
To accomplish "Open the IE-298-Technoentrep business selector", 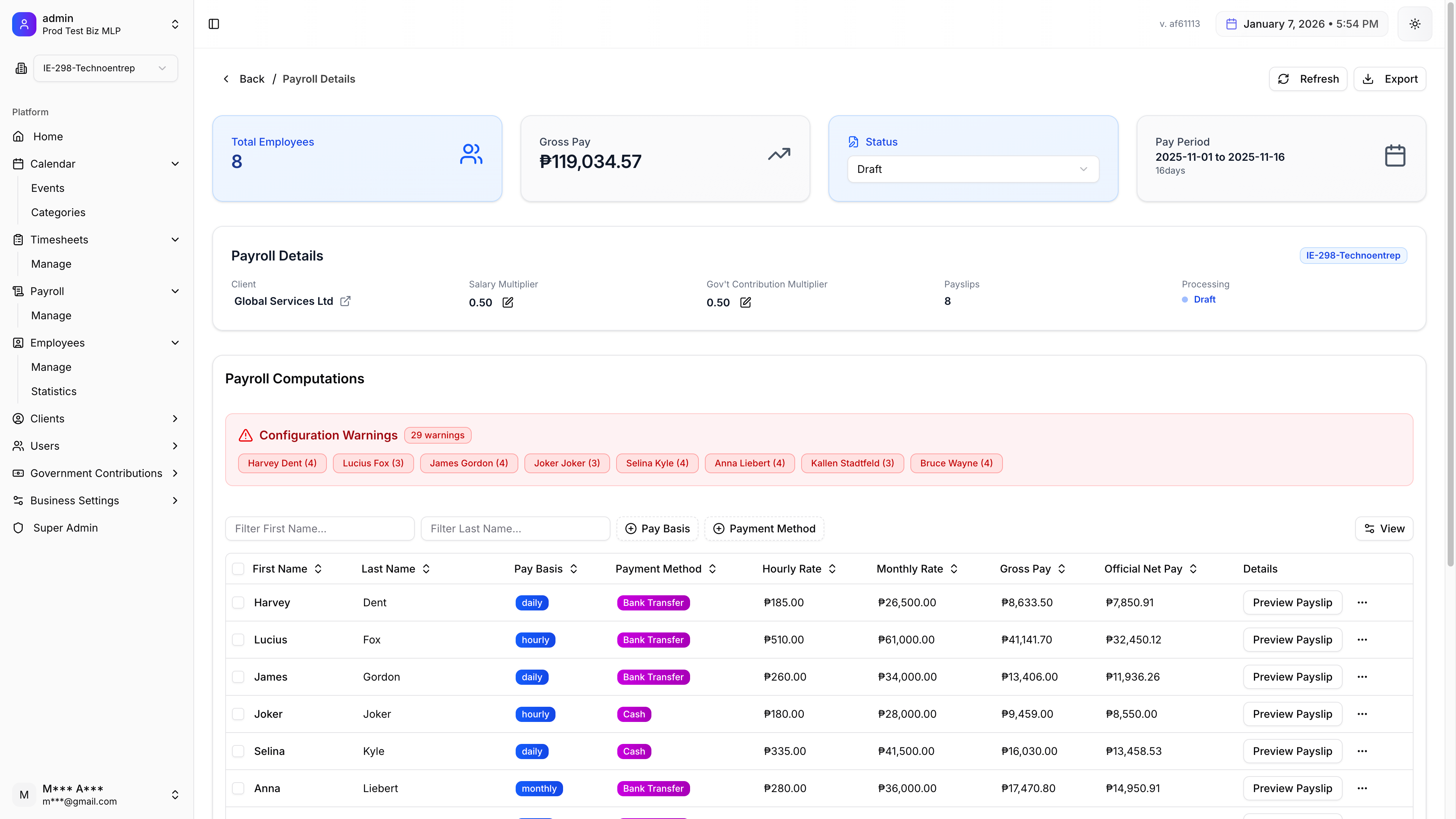I will (x=105, y=68).
